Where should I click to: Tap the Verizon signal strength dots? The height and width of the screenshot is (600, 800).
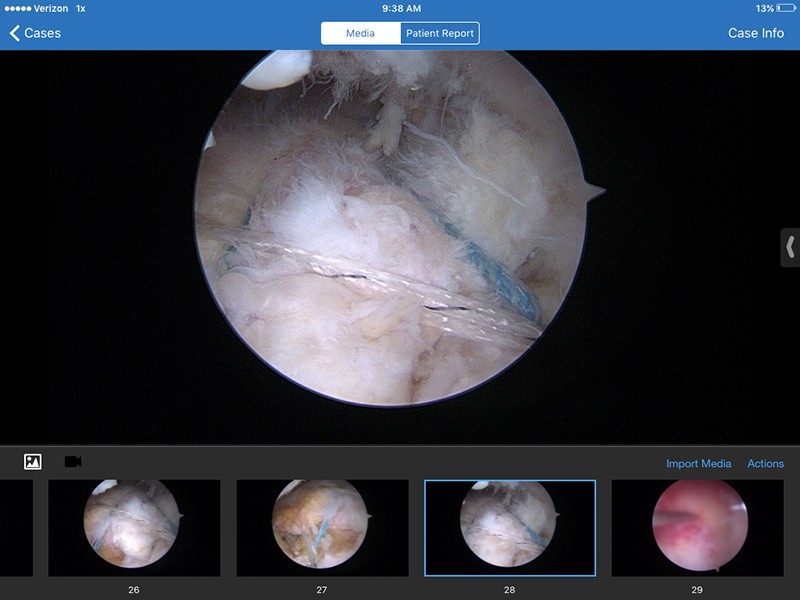point(18,8)
